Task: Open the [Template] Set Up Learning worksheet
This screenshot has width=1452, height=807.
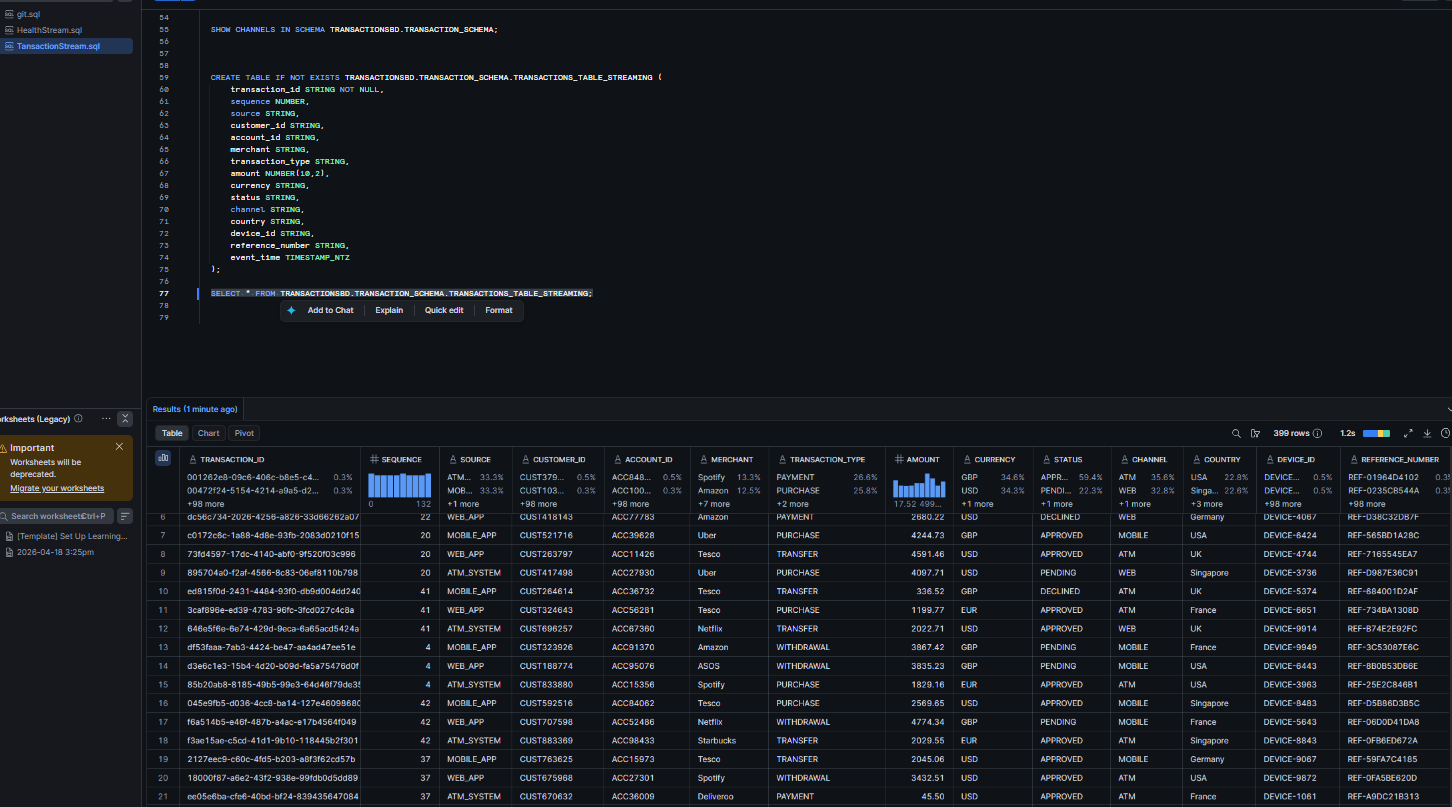Action: [66, 536]
